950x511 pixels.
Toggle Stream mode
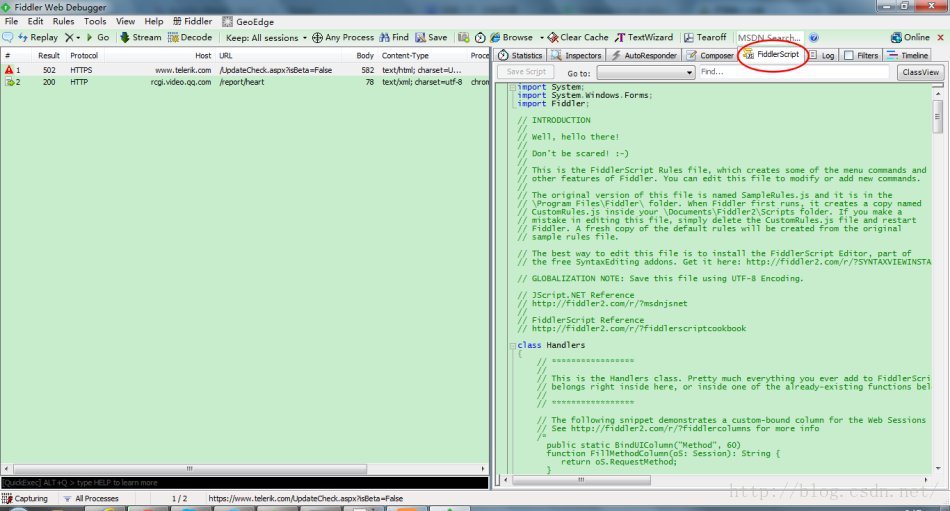coord(141,38)
